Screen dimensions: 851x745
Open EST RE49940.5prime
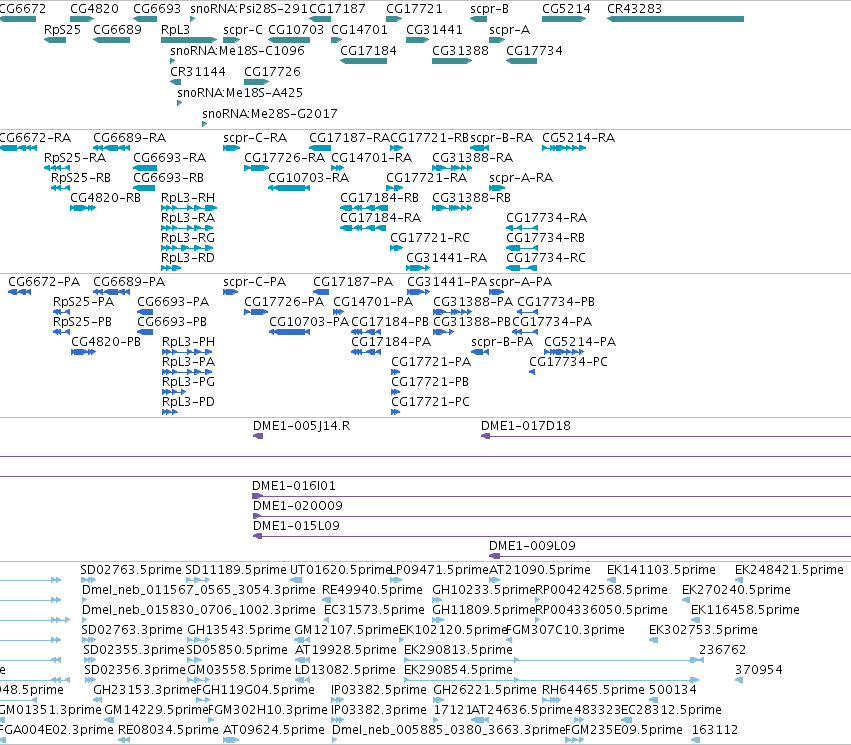[x=372, y=590]
